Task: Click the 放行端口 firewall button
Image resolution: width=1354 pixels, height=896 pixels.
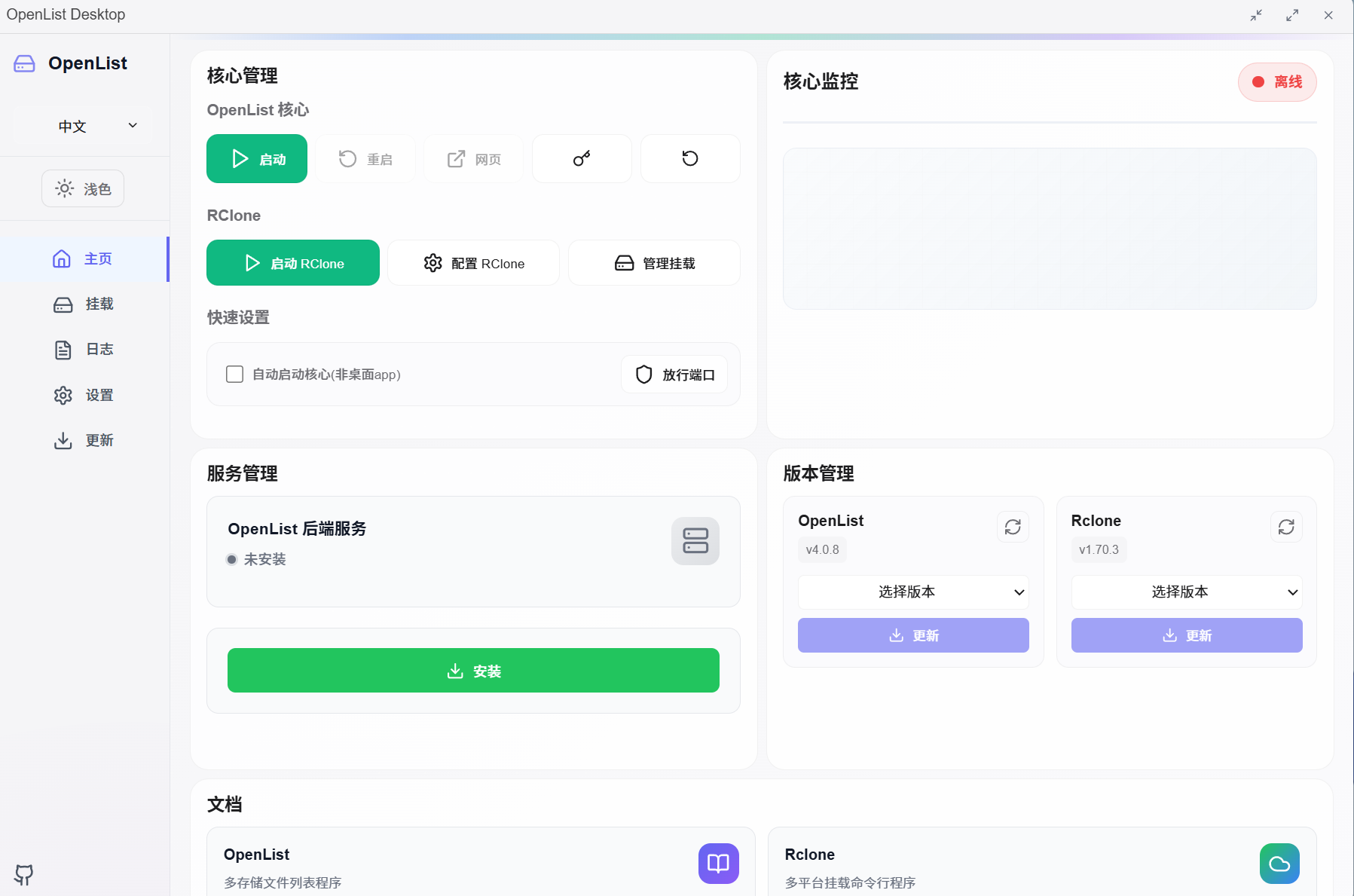Action: pos(674,375)
